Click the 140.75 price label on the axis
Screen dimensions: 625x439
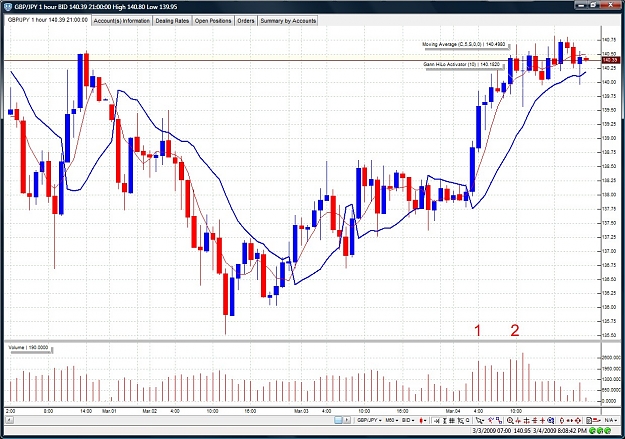tap(608, 40)
